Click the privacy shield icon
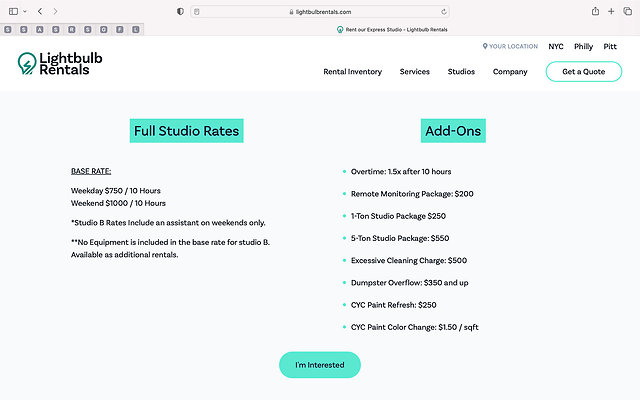 180,11
